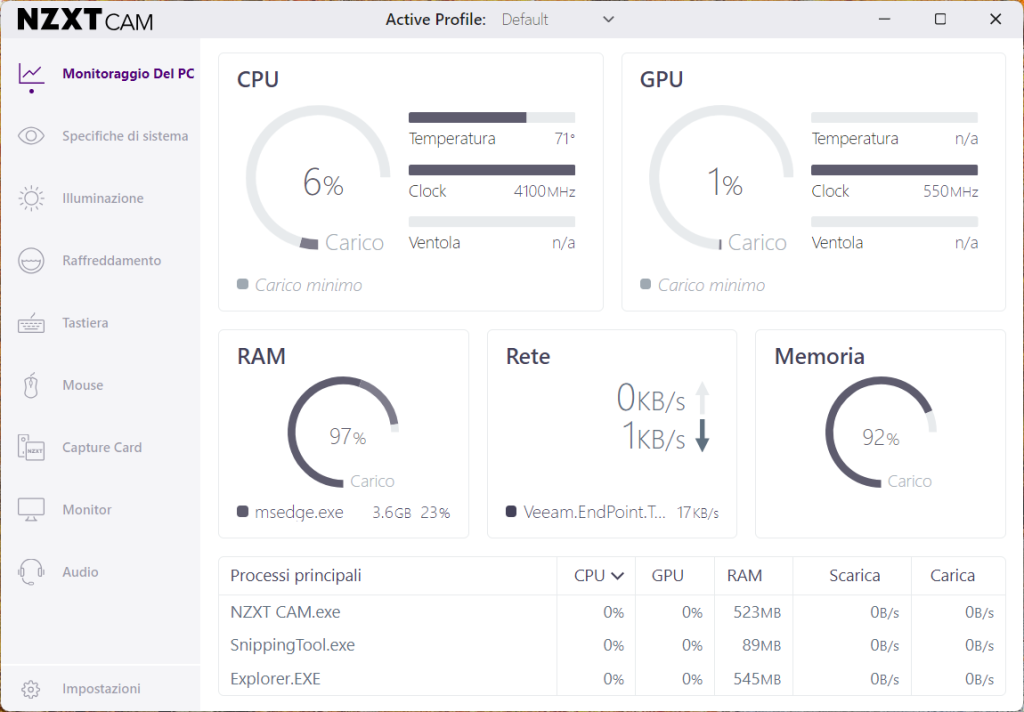Select the Mouse icon in sidebar
Image resolution: width=1024 pixels, height=712 pixels.
(31, 385)
